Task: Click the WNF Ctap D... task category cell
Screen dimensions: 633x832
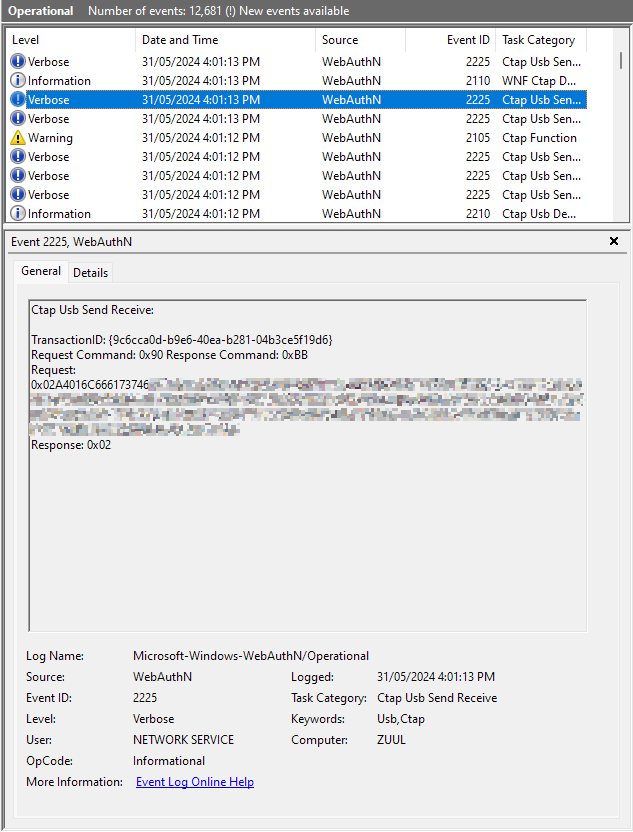Action: click(539, 81)
